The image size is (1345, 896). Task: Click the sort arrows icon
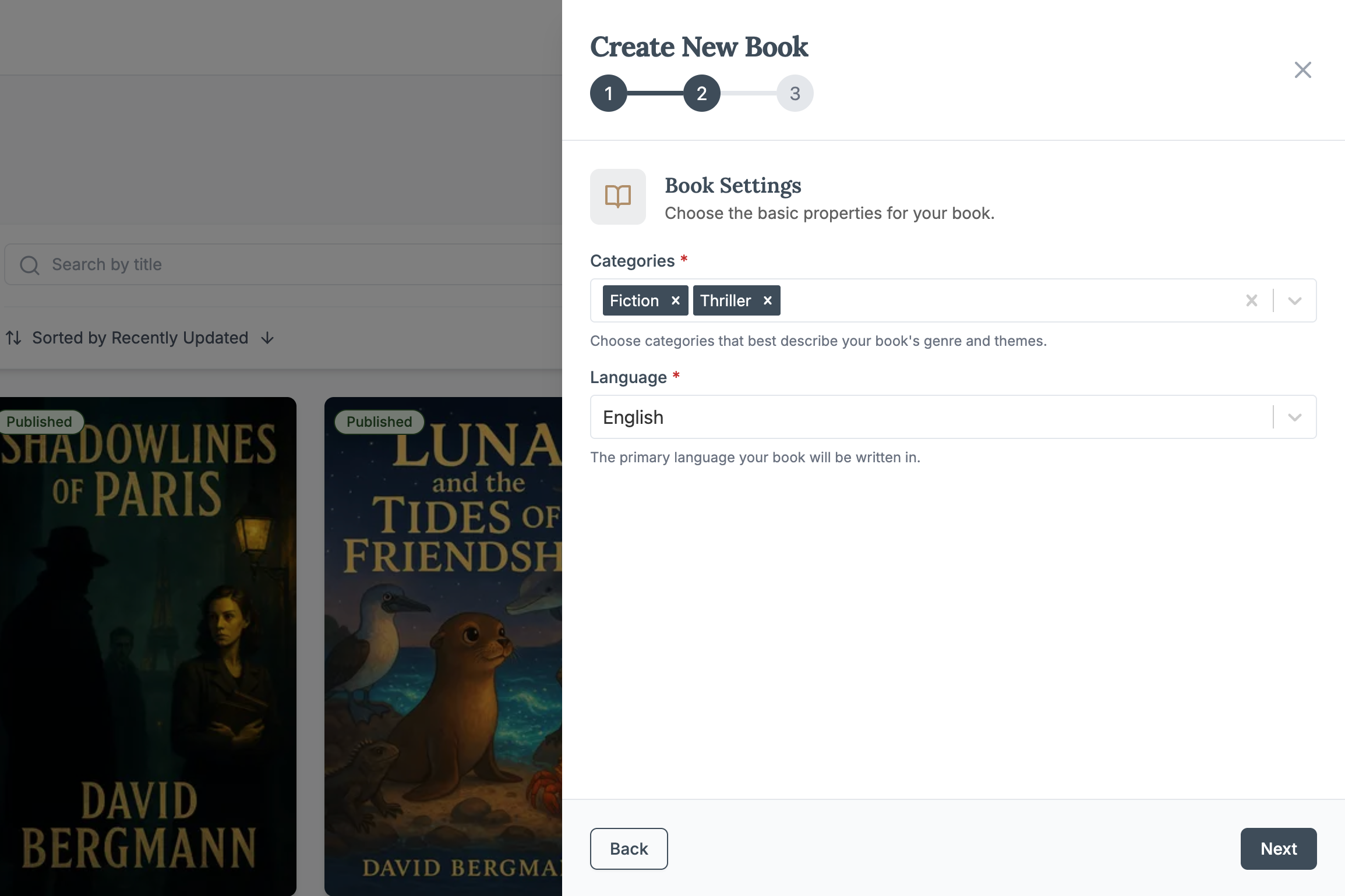pyautogui.click(x=13, y=338)
